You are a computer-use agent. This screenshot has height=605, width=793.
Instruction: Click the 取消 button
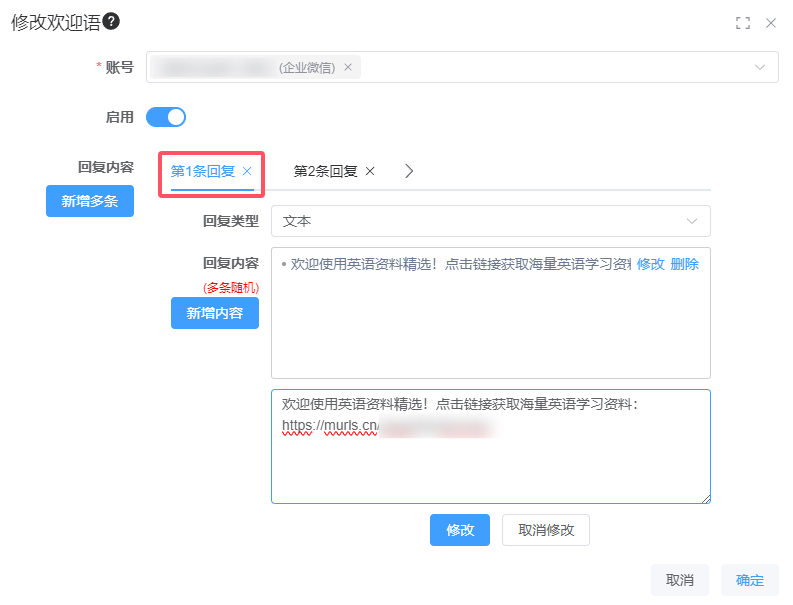click(x=680, y=580)
